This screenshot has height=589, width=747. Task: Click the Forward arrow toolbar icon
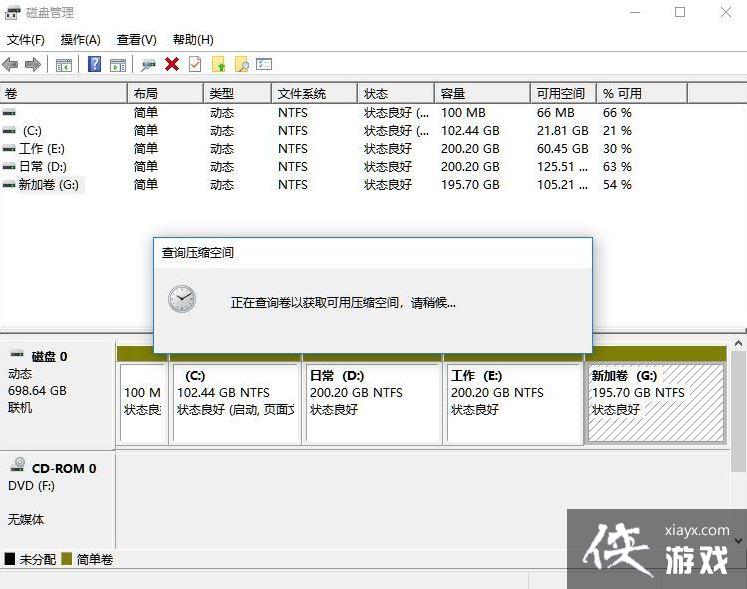(x=32, y=64)
